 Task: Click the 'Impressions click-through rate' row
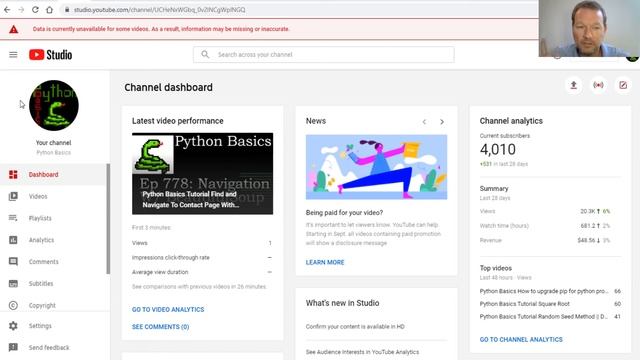click(x=202, y=258)
